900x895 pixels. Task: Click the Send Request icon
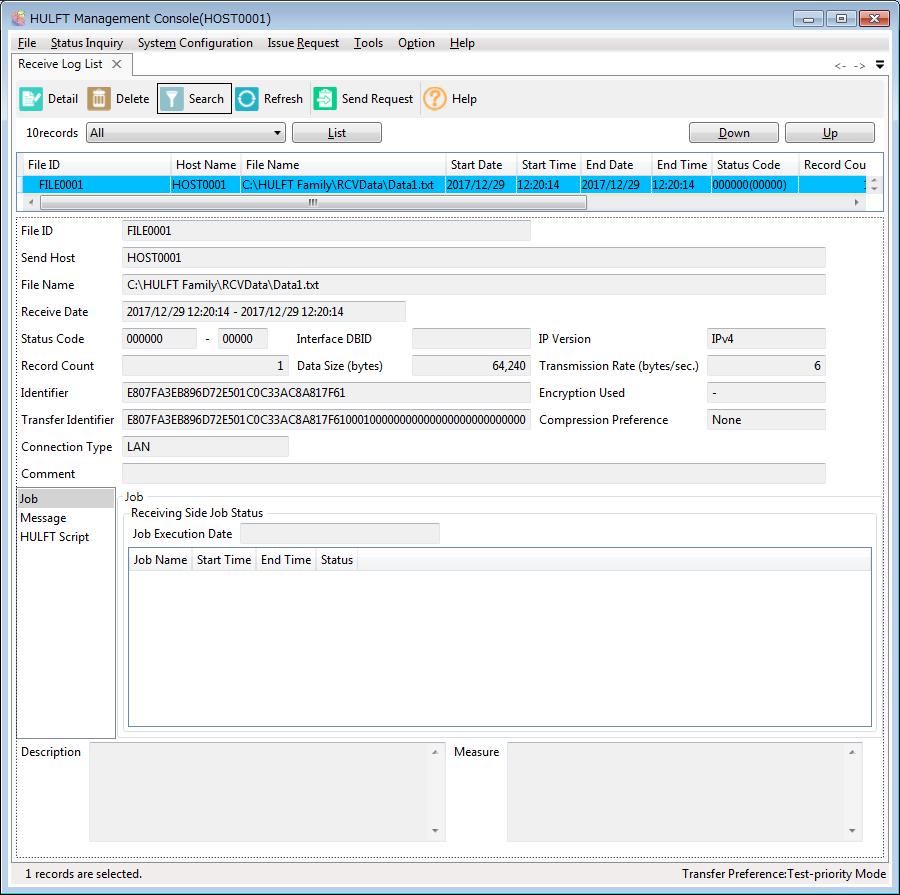click(325, 99)
